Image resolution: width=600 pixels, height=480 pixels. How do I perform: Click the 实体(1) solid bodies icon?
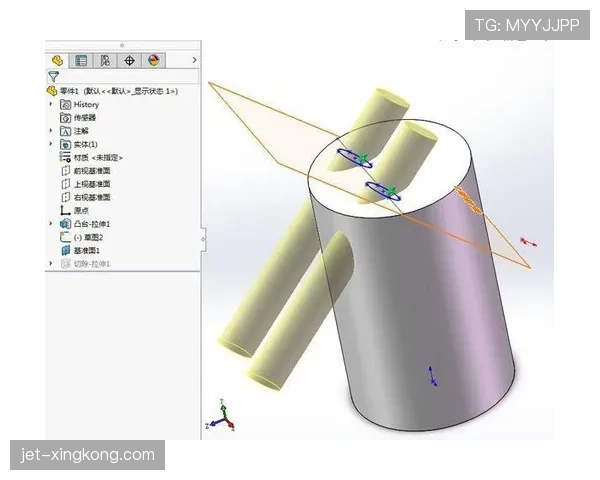click(x=65, y=144)
